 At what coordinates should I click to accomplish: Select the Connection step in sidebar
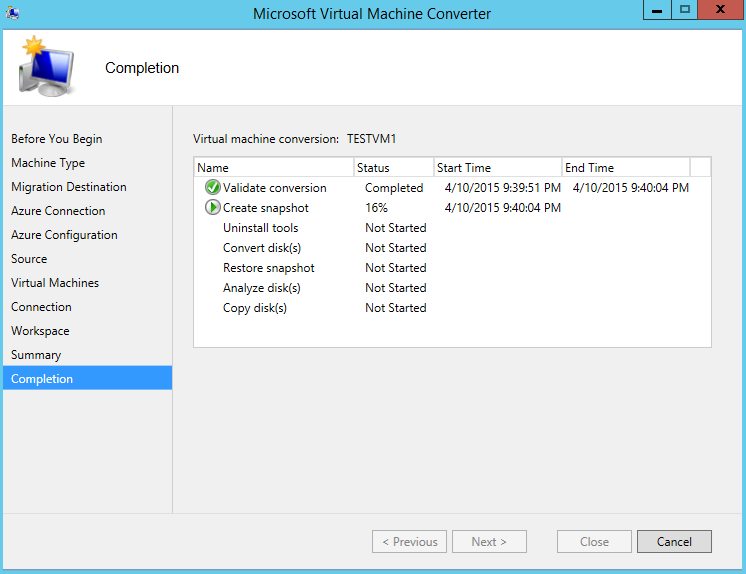tap(41, 307)
